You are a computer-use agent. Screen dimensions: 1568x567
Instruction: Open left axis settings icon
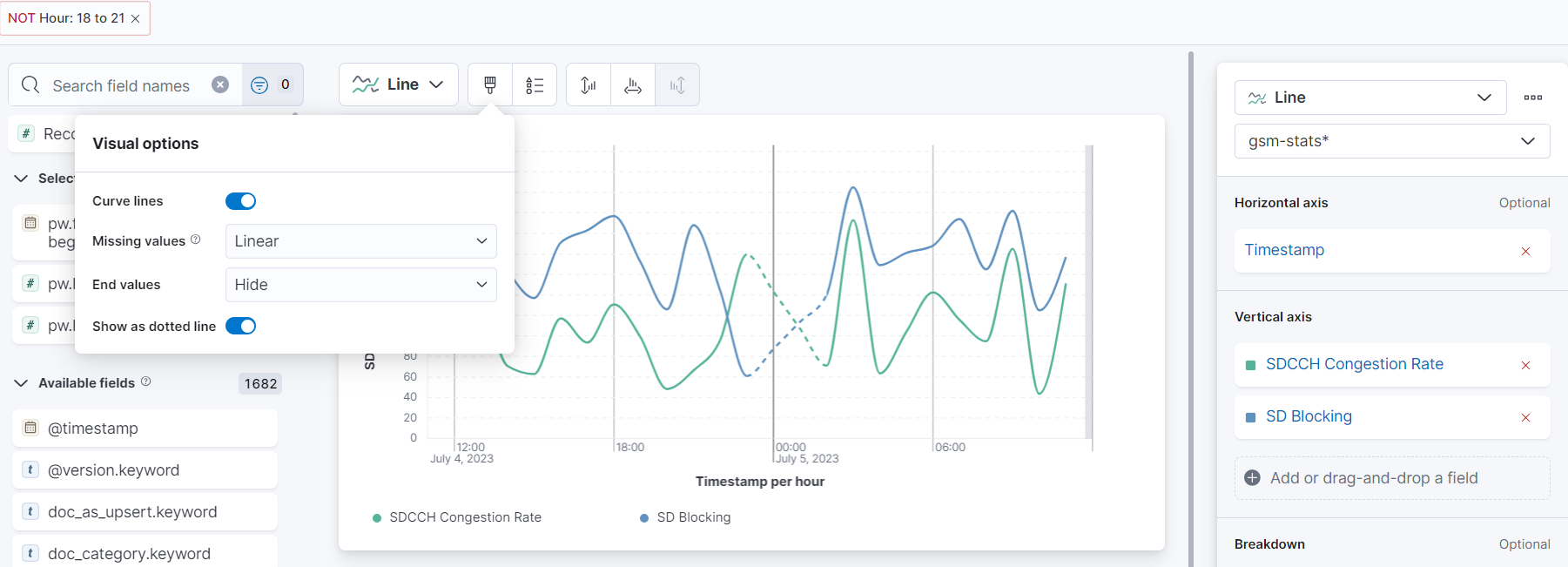point(589,84)
